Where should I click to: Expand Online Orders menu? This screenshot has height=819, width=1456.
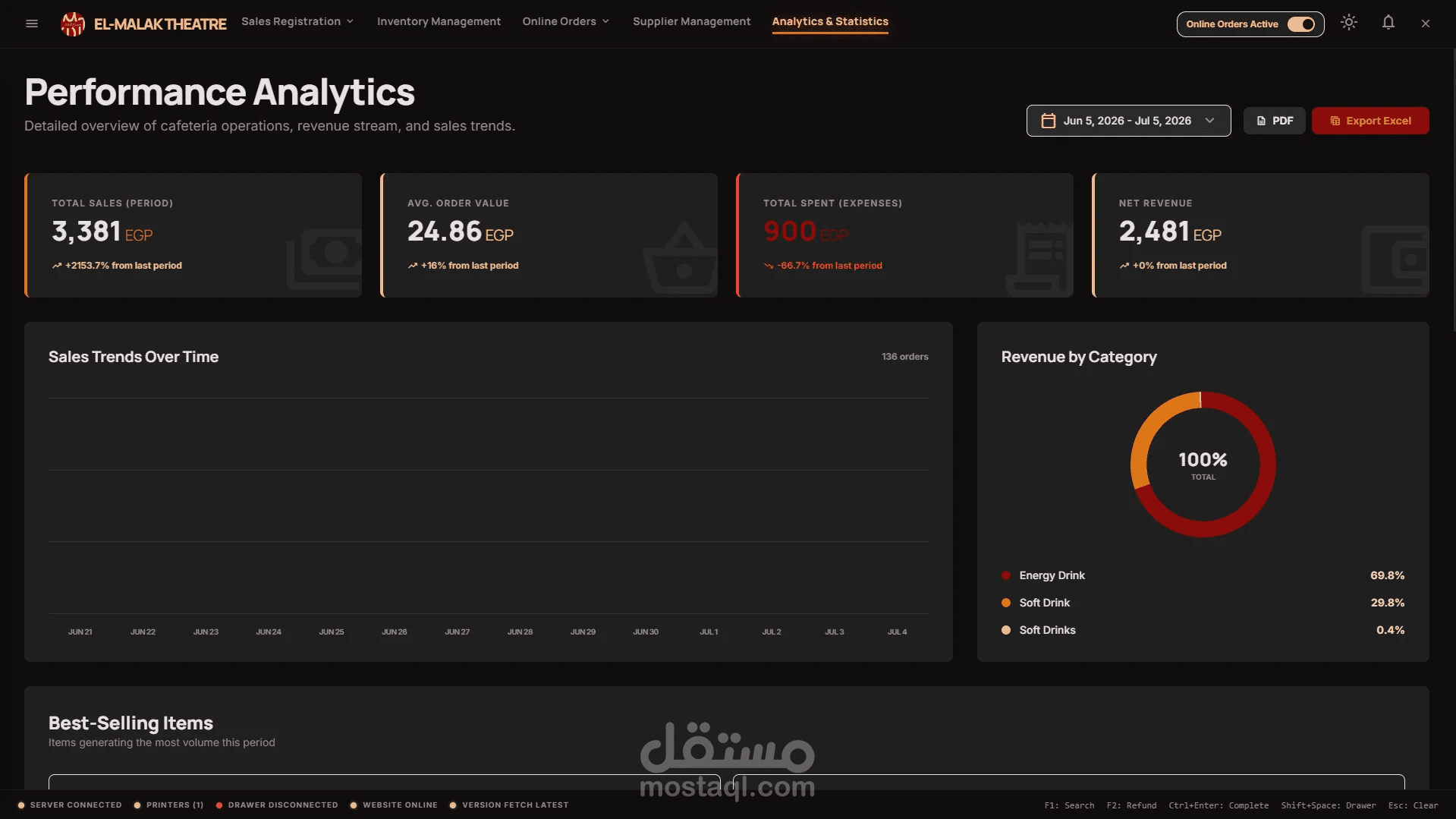[x=565, y=21]
